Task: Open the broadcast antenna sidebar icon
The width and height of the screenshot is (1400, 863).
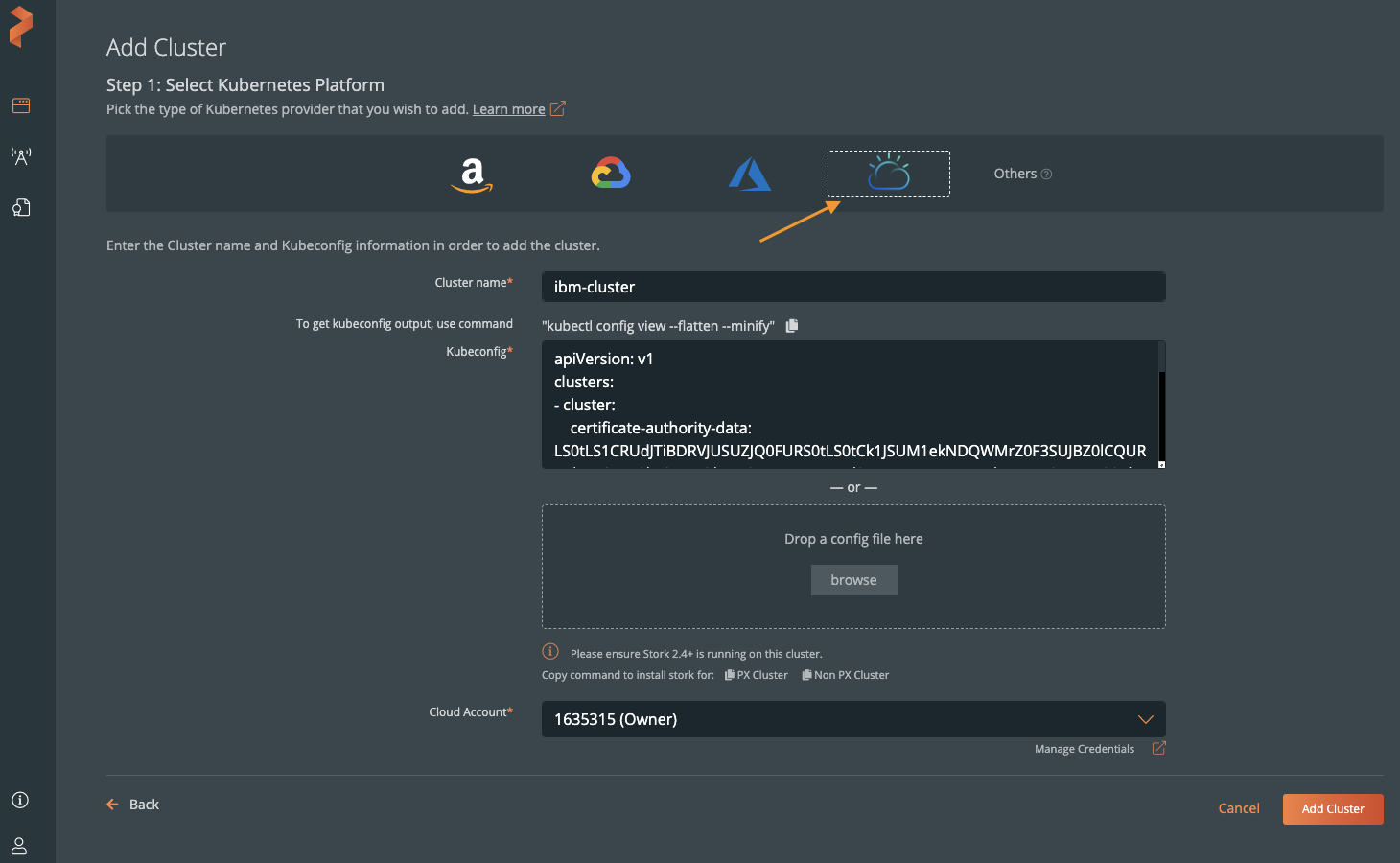Action: click(21, 156)
